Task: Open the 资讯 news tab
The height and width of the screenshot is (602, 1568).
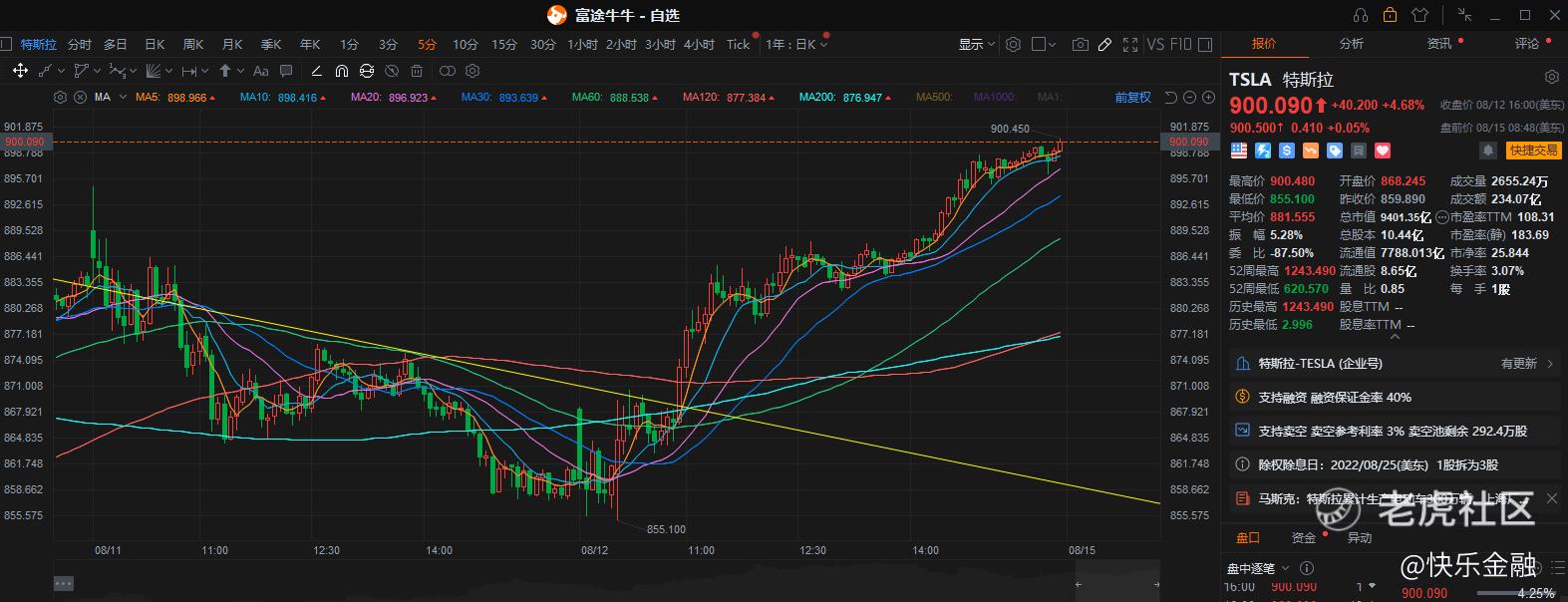Action: pos(1439,44)
